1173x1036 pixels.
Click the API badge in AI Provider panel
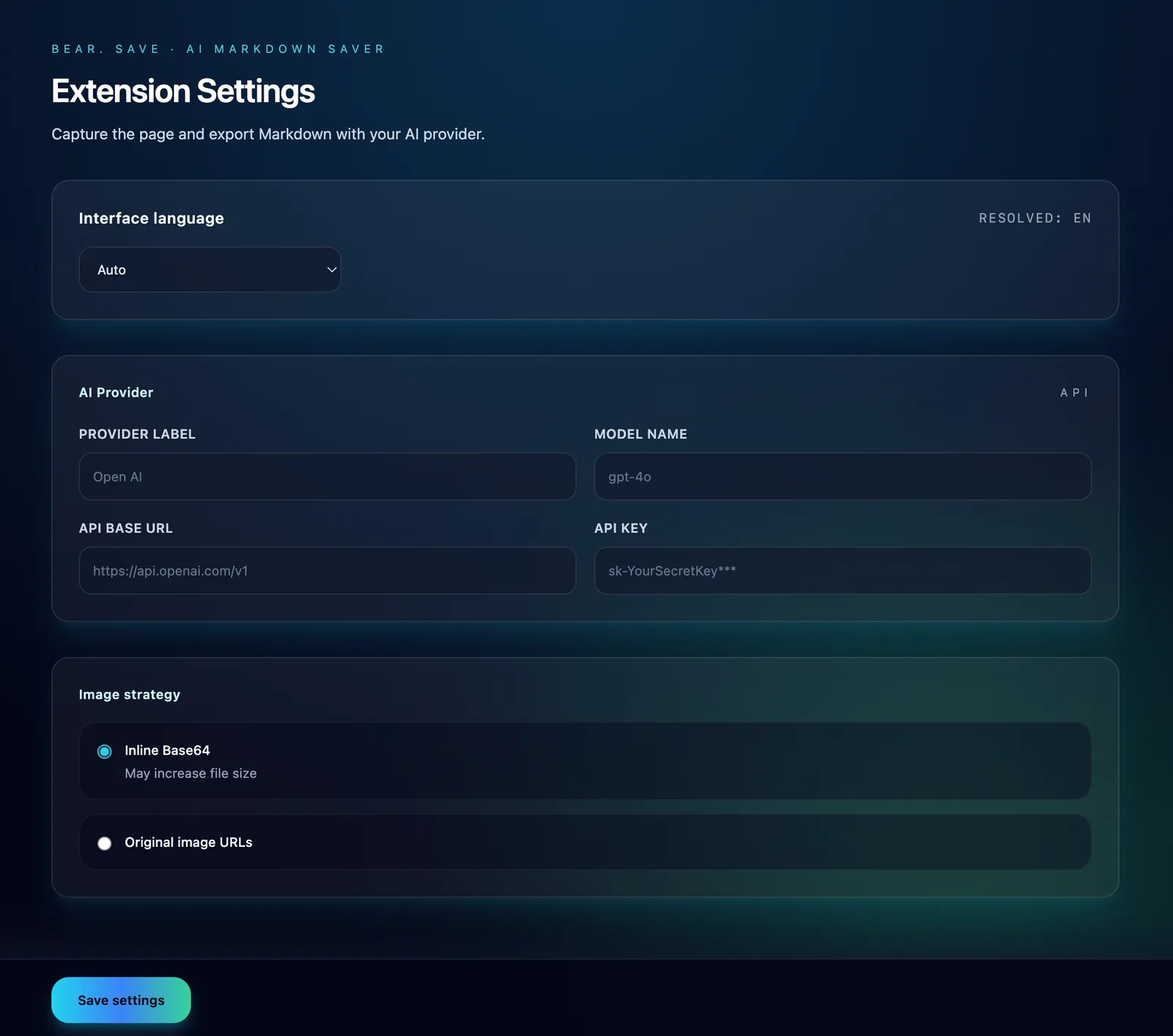click(x=1074, y=392)
